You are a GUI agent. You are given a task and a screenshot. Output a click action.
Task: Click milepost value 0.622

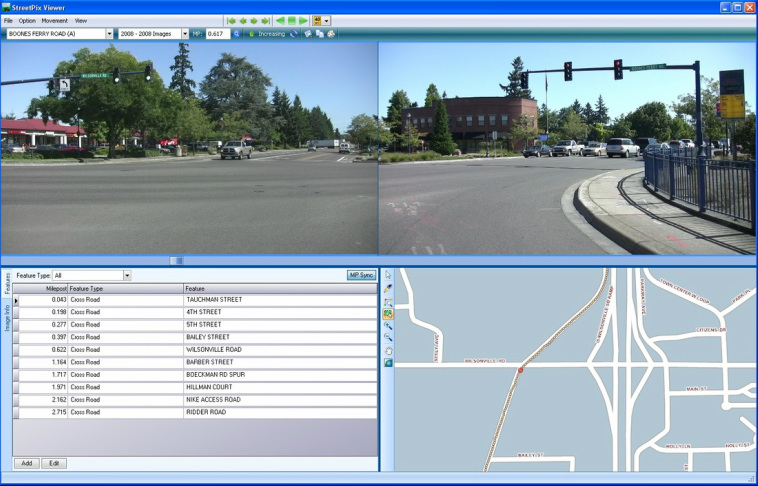(x=58, y=350)
